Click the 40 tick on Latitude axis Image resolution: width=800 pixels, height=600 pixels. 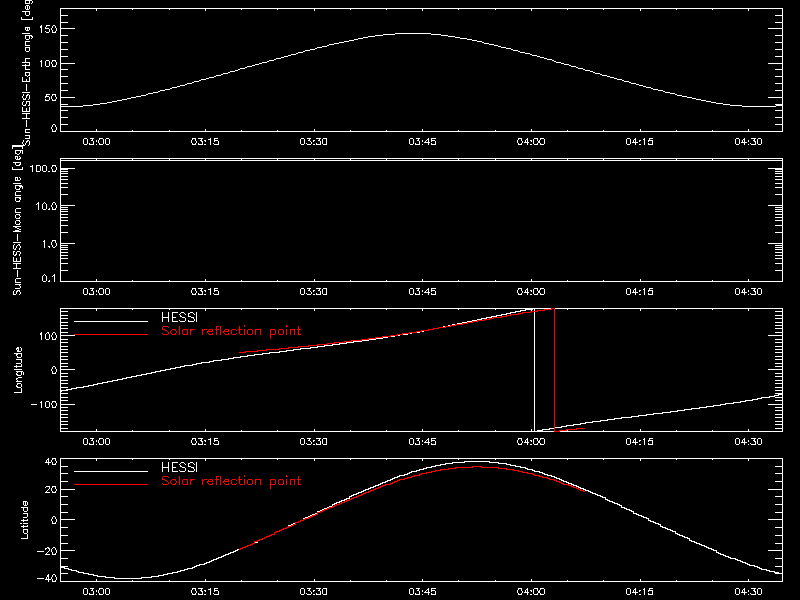coord(51,462)
